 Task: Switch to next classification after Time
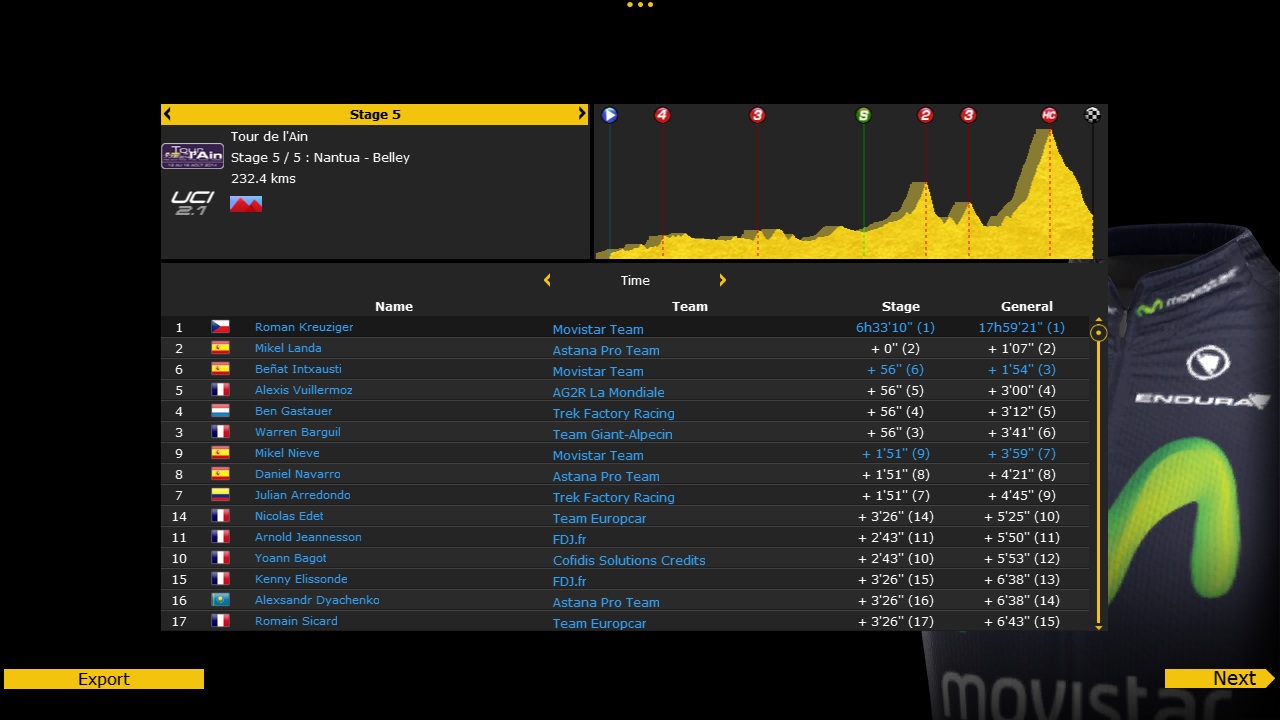point(722,281)
